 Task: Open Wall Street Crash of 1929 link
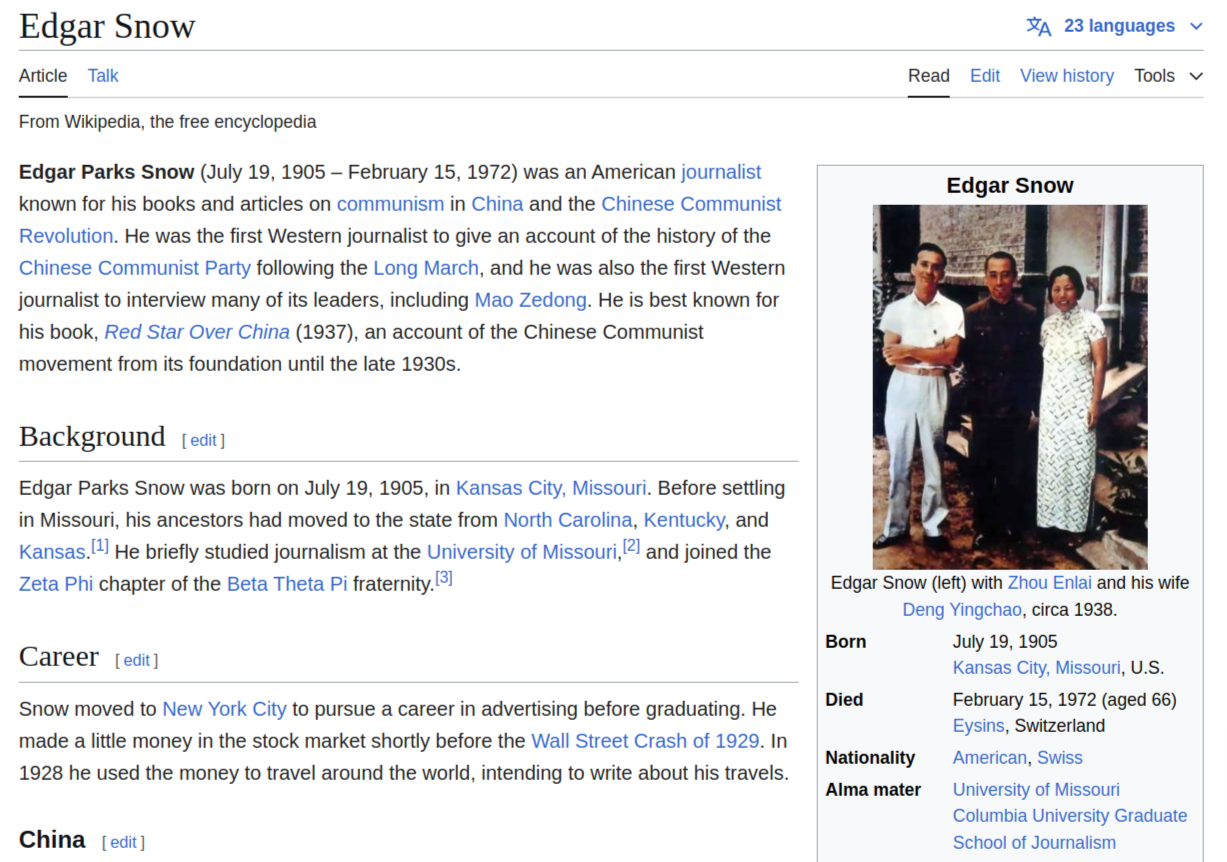coord(645,741)
